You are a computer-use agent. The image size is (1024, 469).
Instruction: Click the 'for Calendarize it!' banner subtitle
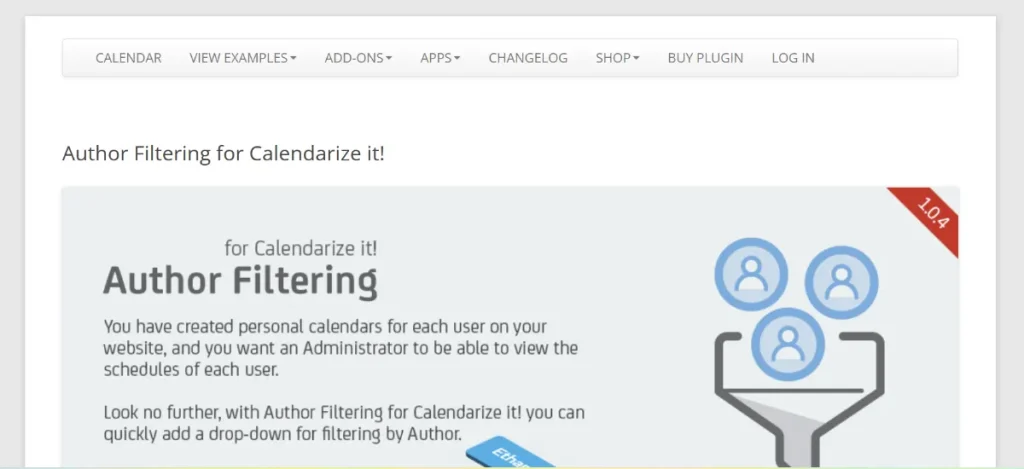[x=301, y=249]
